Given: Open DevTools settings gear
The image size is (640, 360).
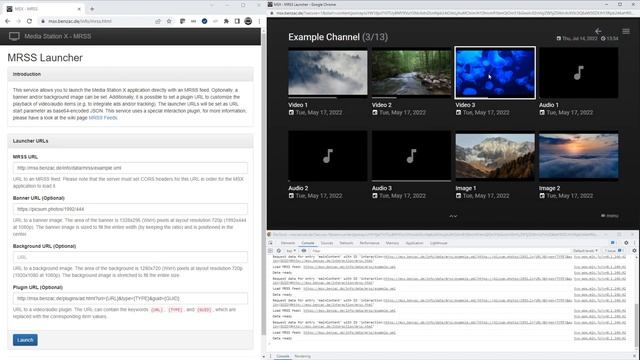Looking at the screenshot, I should pos(626,243).
